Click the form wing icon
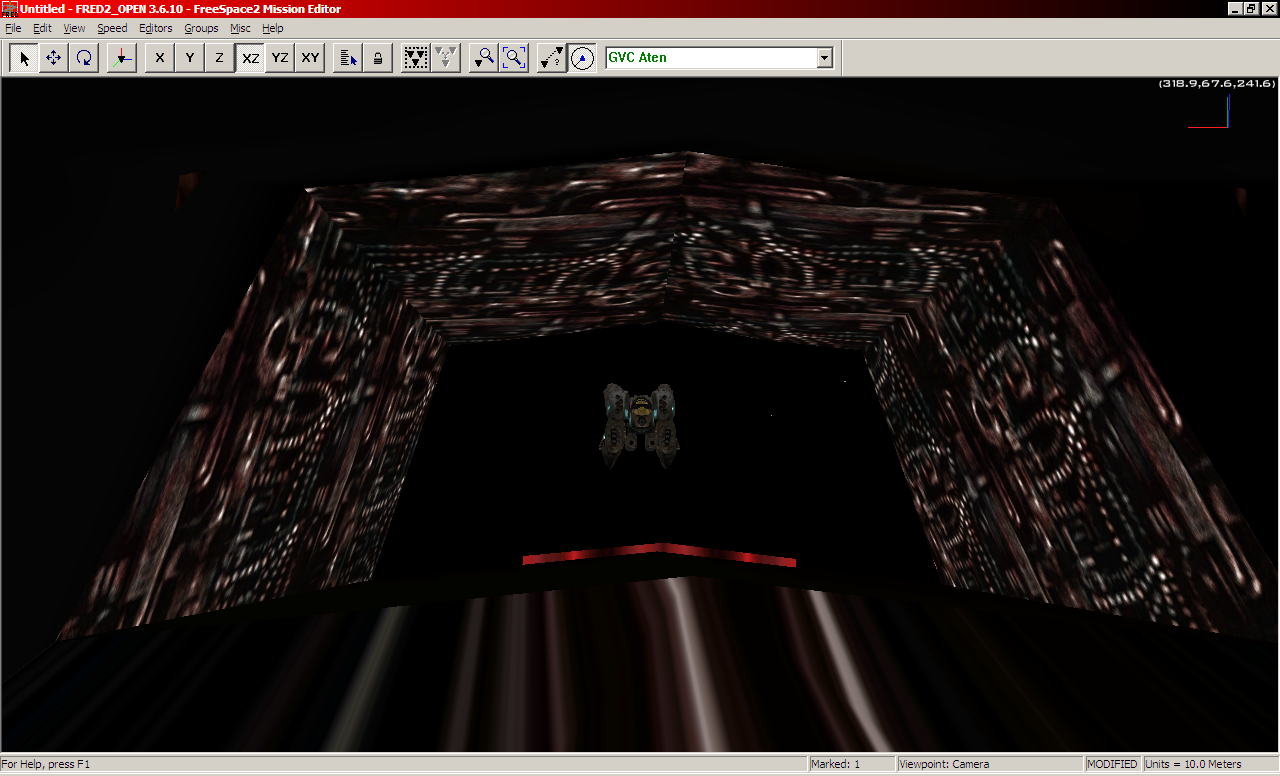Viewport: 1280px width, 776px height. (416, 58)
